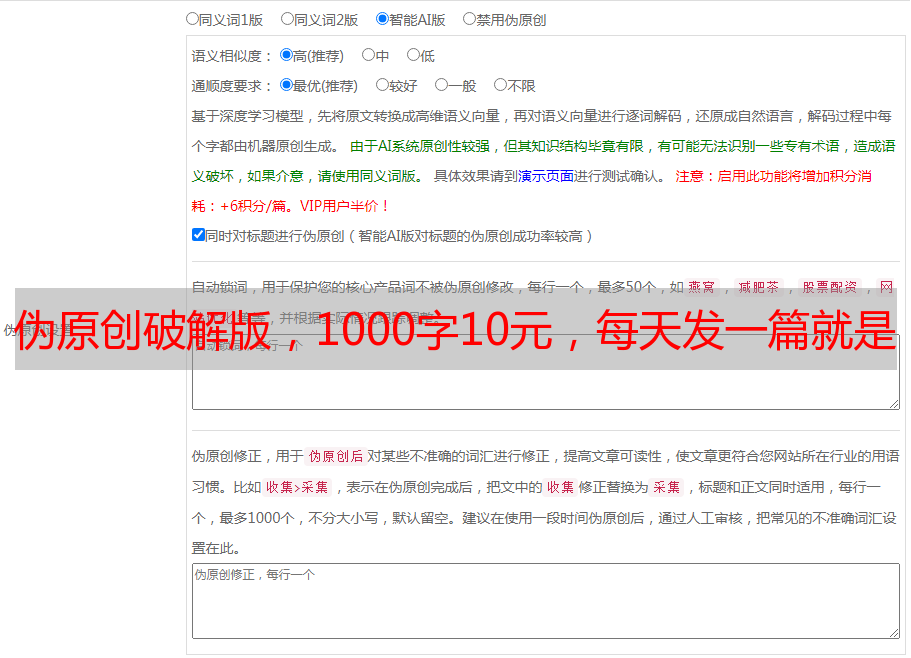Focus the 伪原创修正 text area

coord(545,605)
